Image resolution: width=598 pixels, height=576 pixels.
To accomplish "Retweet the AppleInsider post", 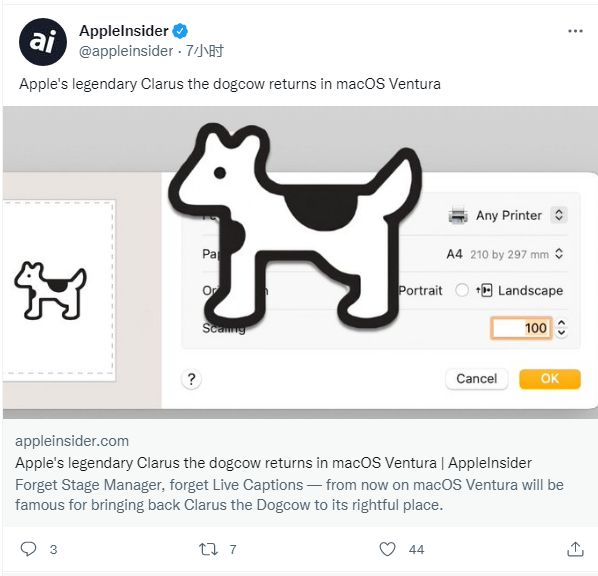I will (208, 549).
